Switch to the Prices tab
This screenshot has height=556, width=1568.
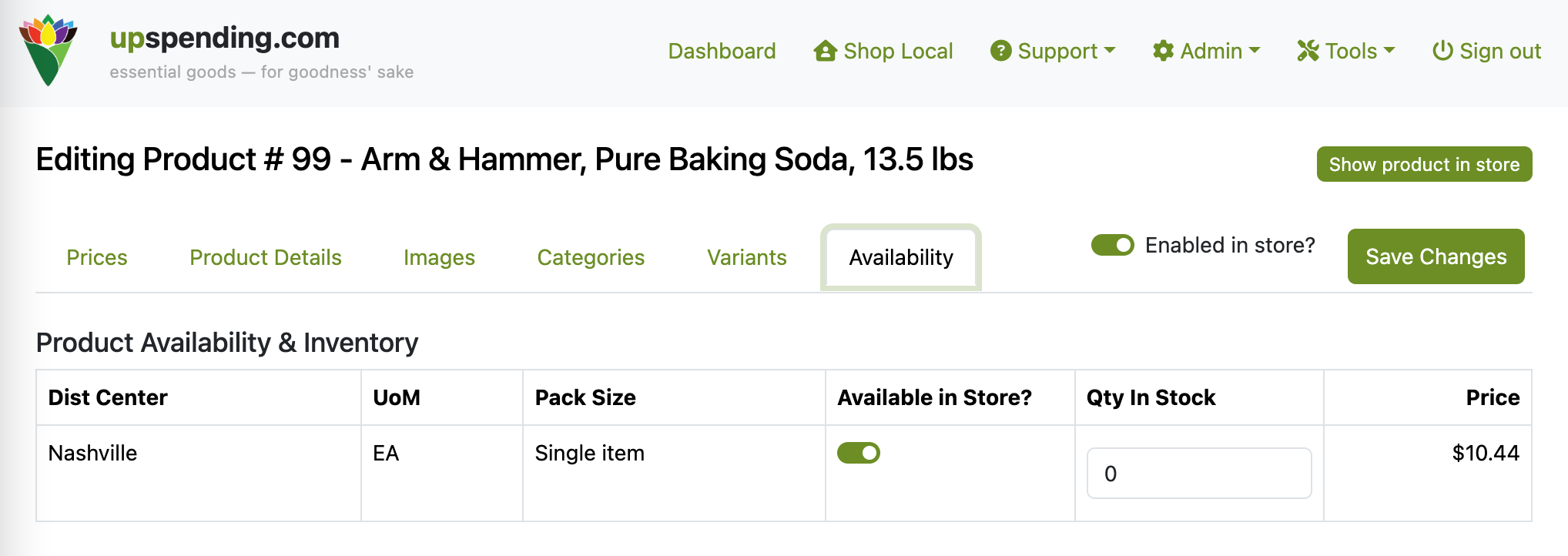point(97,257)
